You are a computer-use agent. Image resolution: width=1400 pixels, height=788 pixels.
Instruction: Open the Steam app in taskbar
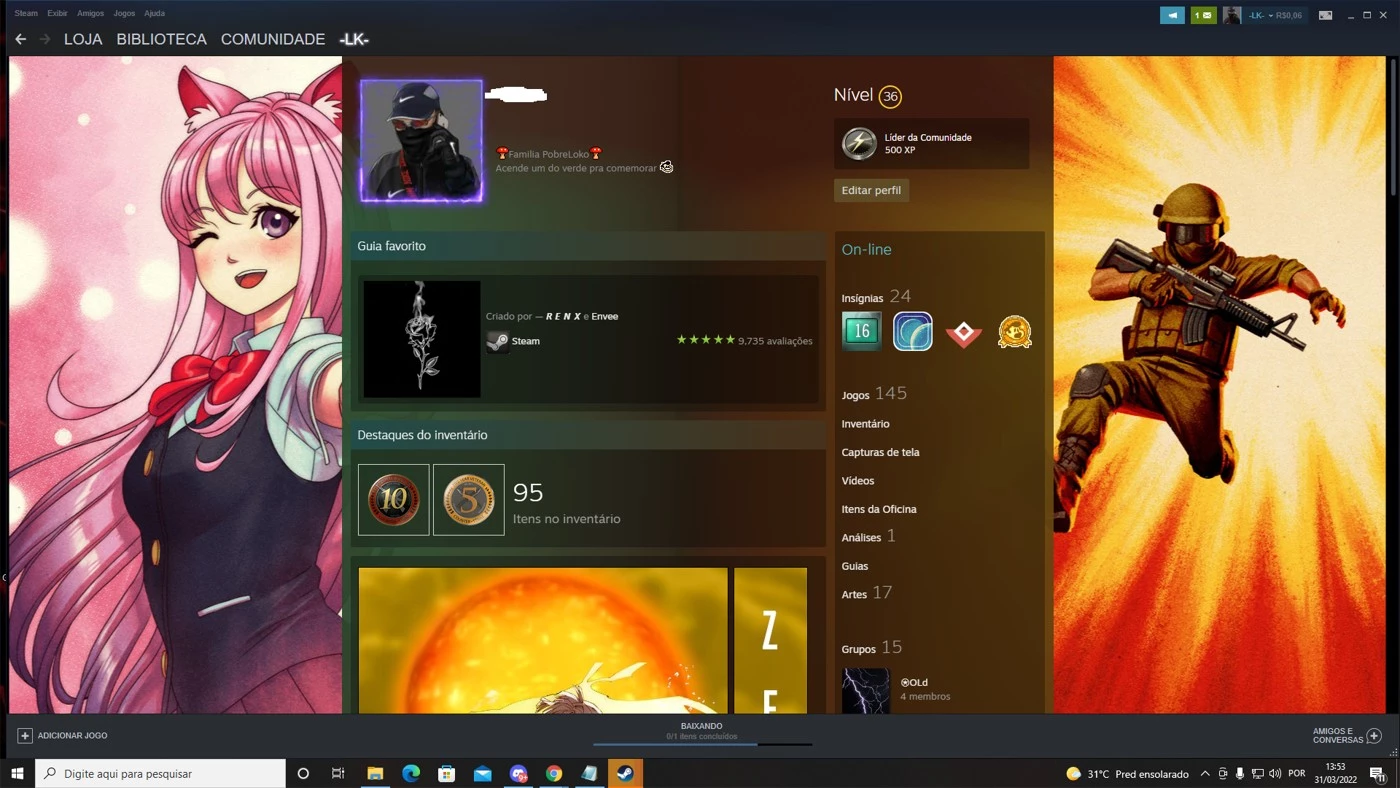click(x=625, y=773)
